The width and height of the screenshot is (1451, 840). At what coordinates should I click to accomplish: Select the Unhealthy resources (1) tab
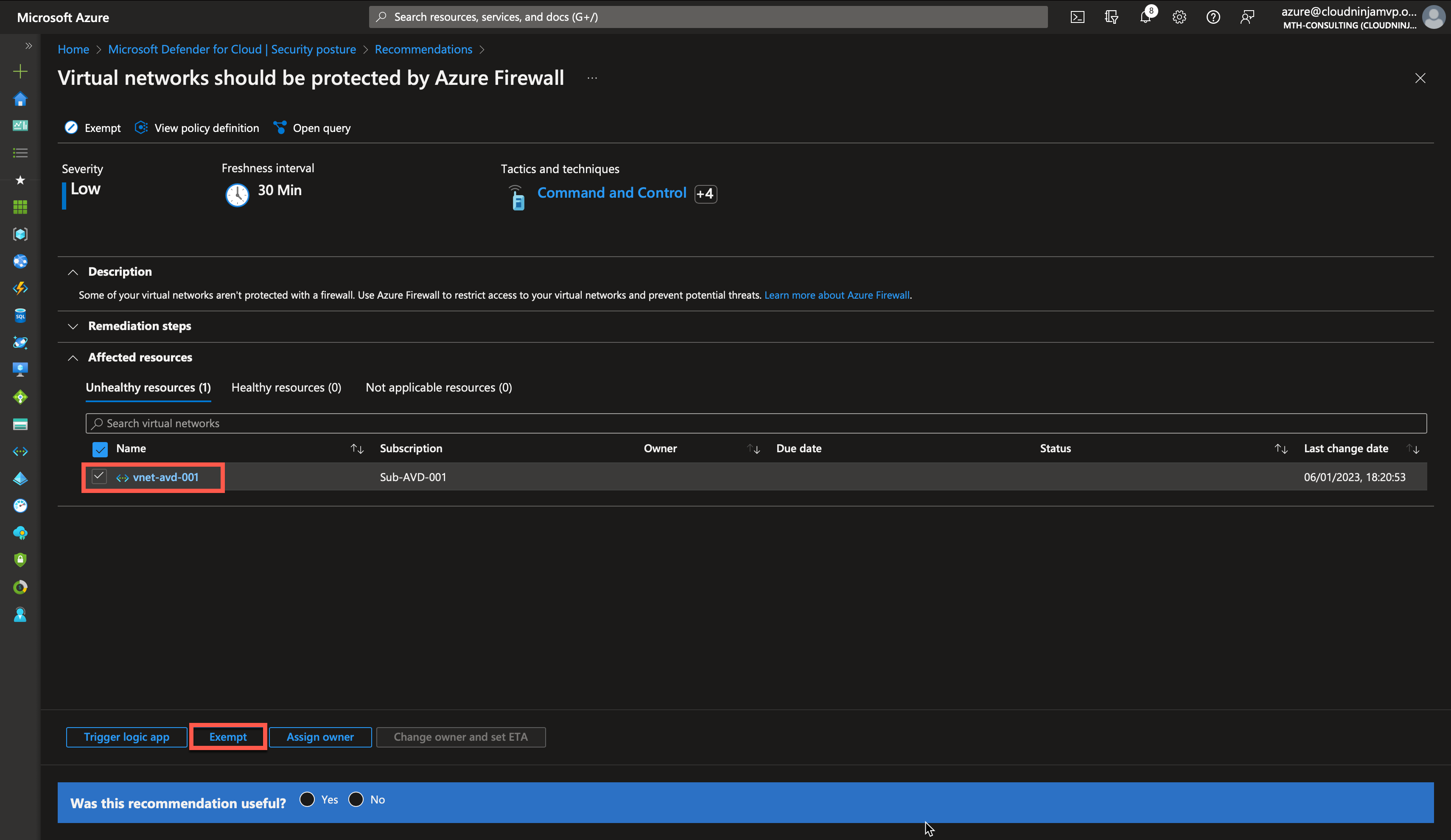coord(148,387)
